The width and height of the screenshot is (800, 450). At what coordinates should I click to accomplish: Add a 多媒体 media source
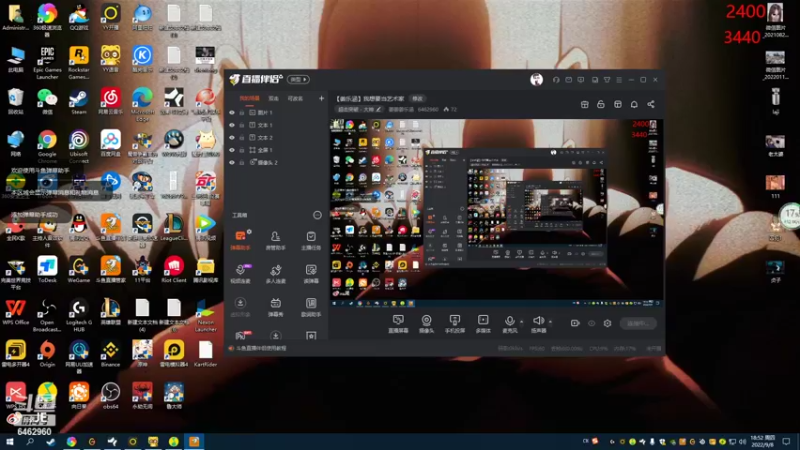pyautogui.click(x=483, y=323)
